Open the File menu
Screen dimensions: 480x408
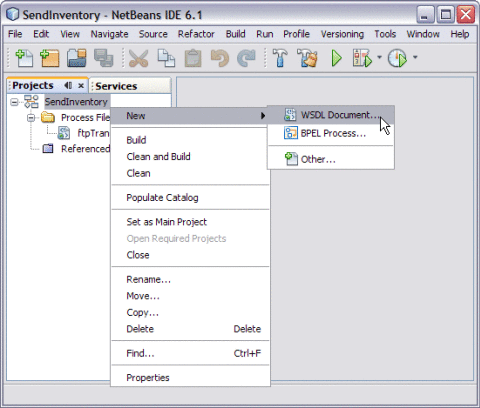click(15, 34)
